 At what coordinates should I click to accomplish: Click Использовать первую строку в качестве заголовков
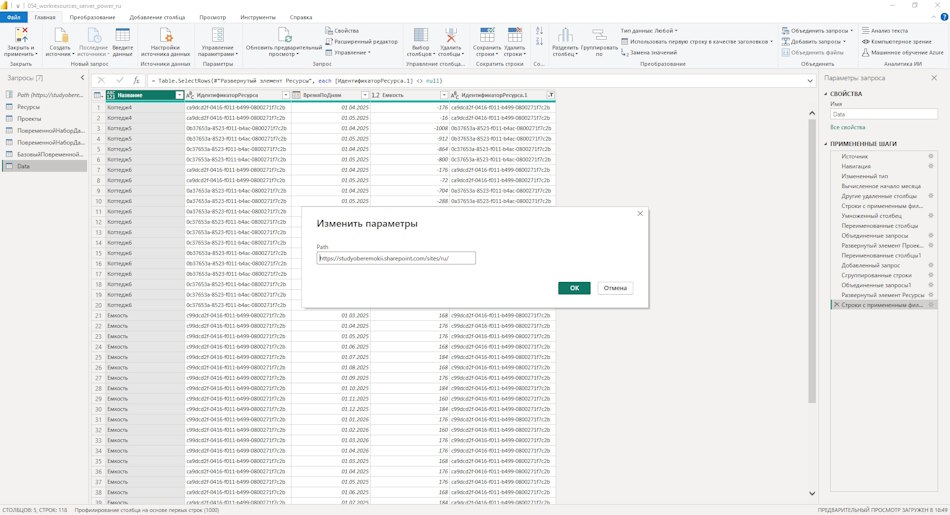(x=697, y=41)
